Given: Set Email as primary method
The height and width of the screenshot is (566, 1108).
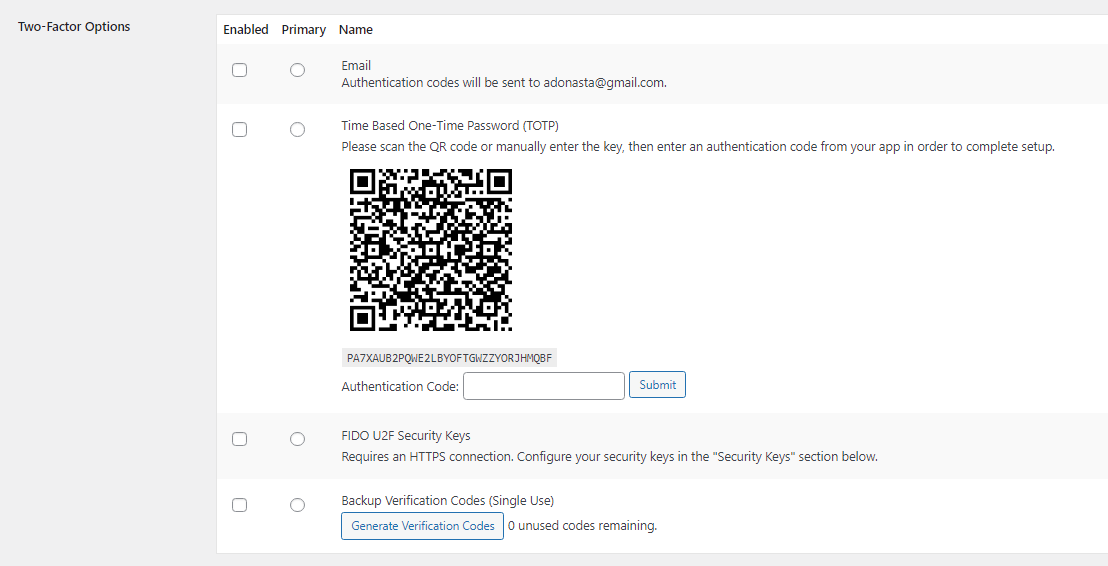Looking at the screenshot, I should (x=297, y=70).
